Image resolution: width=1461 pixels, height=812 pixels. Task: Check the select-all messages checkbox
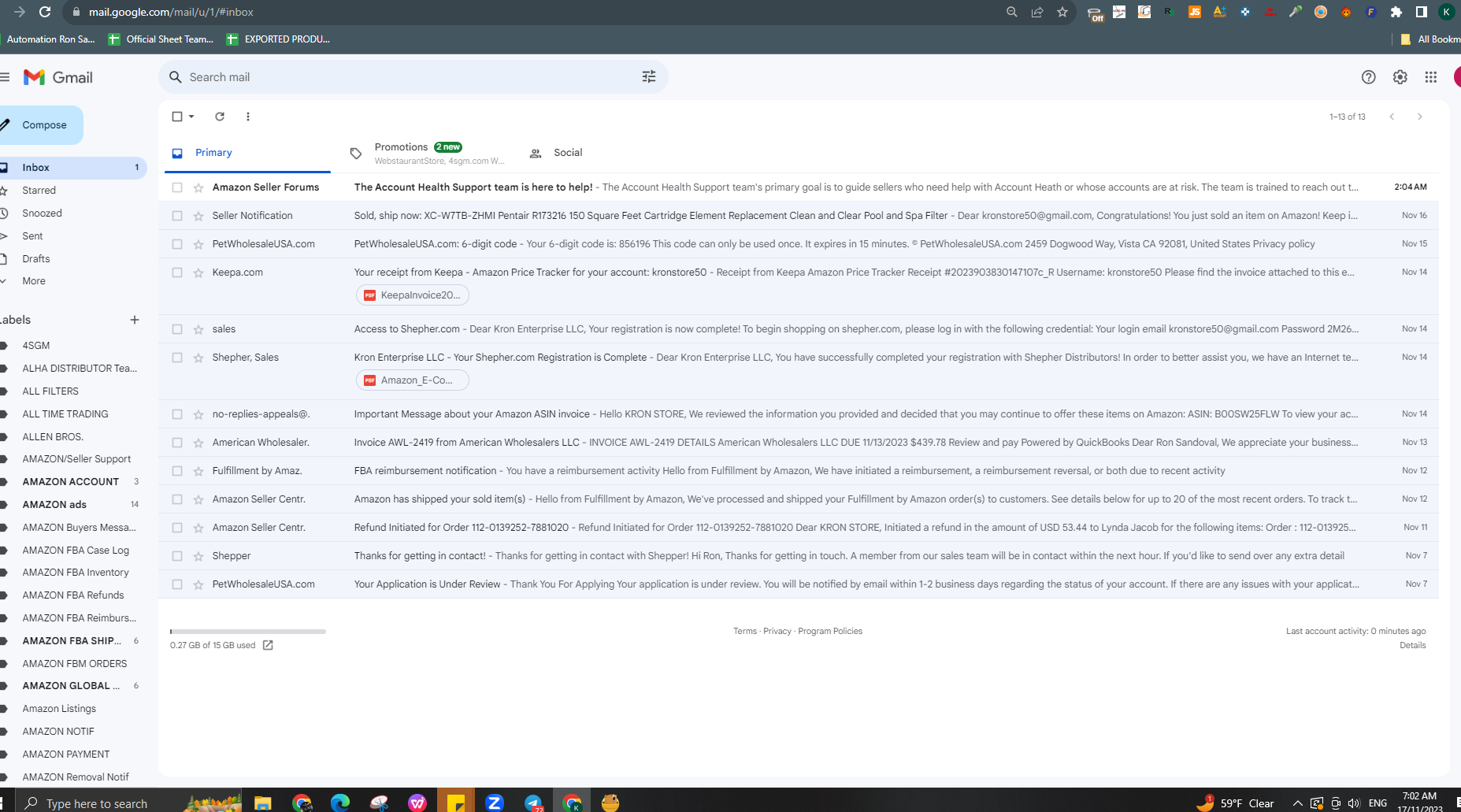pos(177,117)
